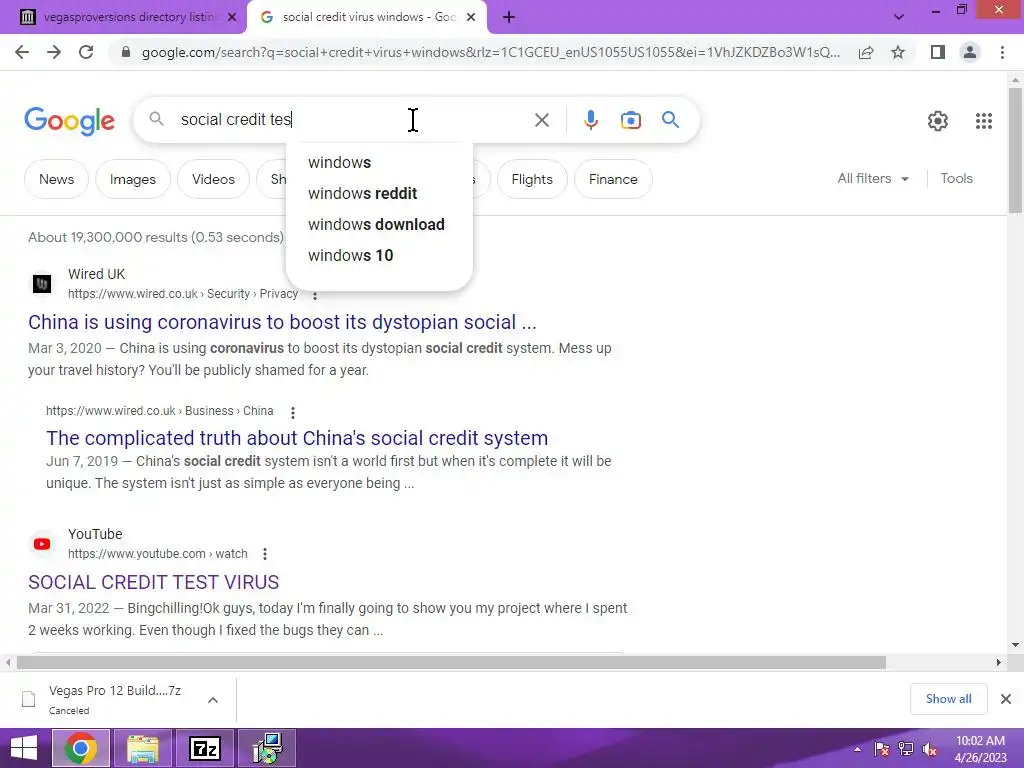The height and width of the screenshot is (768, 1024).
Task: Select the Images filter
Action: coord(133,180)
